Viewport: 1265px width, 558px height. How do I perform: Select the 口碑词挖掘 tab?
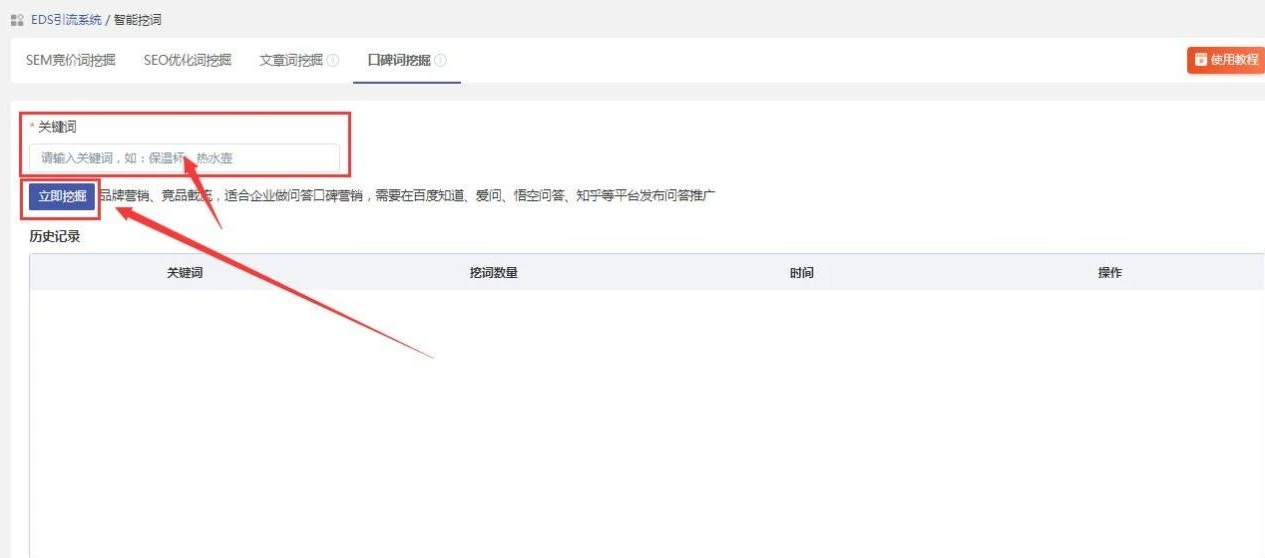click(399, 60)
